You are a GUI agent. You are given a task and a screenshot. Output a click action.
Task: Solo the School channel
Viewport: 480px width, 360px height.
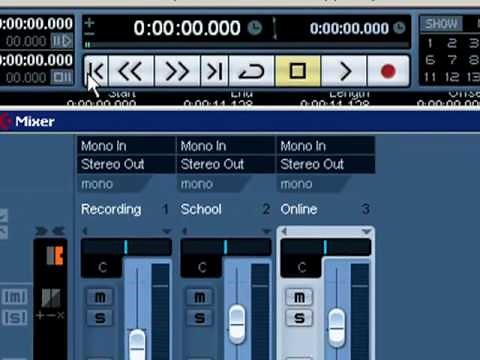click(x=199, y=318)
